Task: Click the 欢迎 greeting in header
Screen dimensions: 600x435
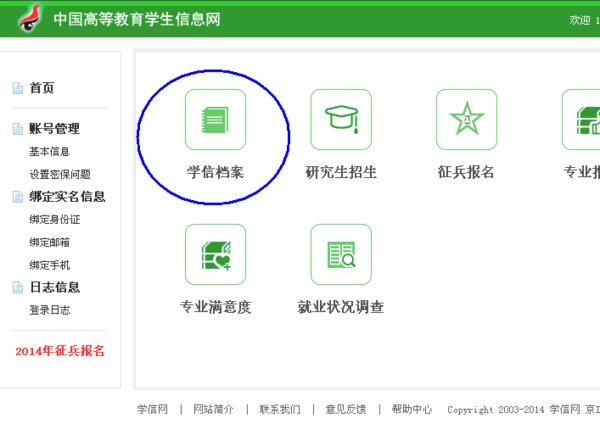Action: tap(580, 20)
